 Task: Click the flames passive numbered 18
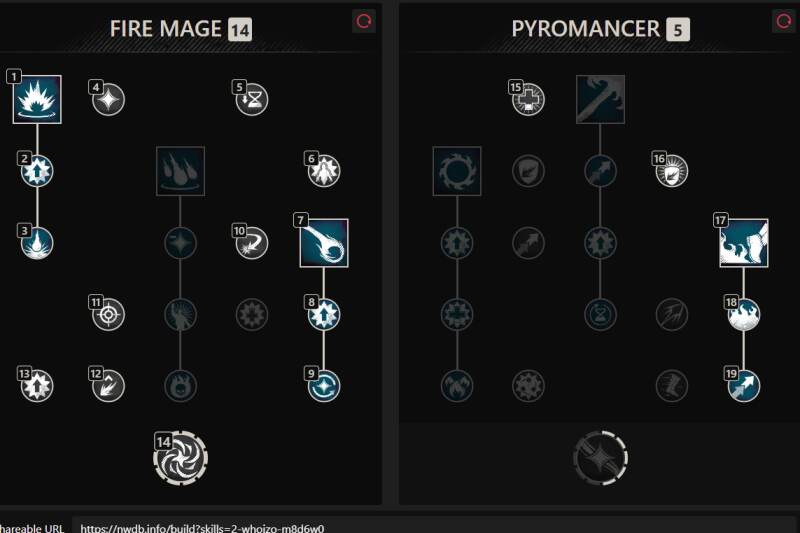point(744,314)
